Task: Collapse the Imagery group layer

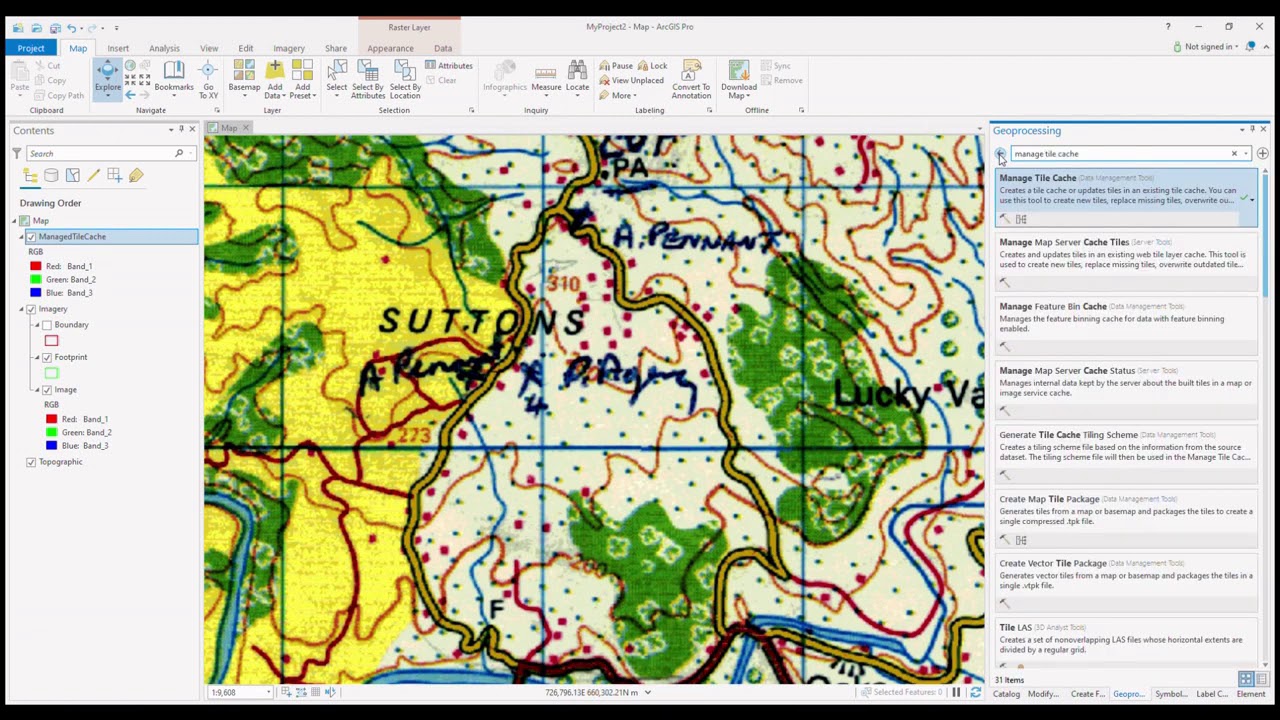Action: pyautogui.click(x=21, y=309)
